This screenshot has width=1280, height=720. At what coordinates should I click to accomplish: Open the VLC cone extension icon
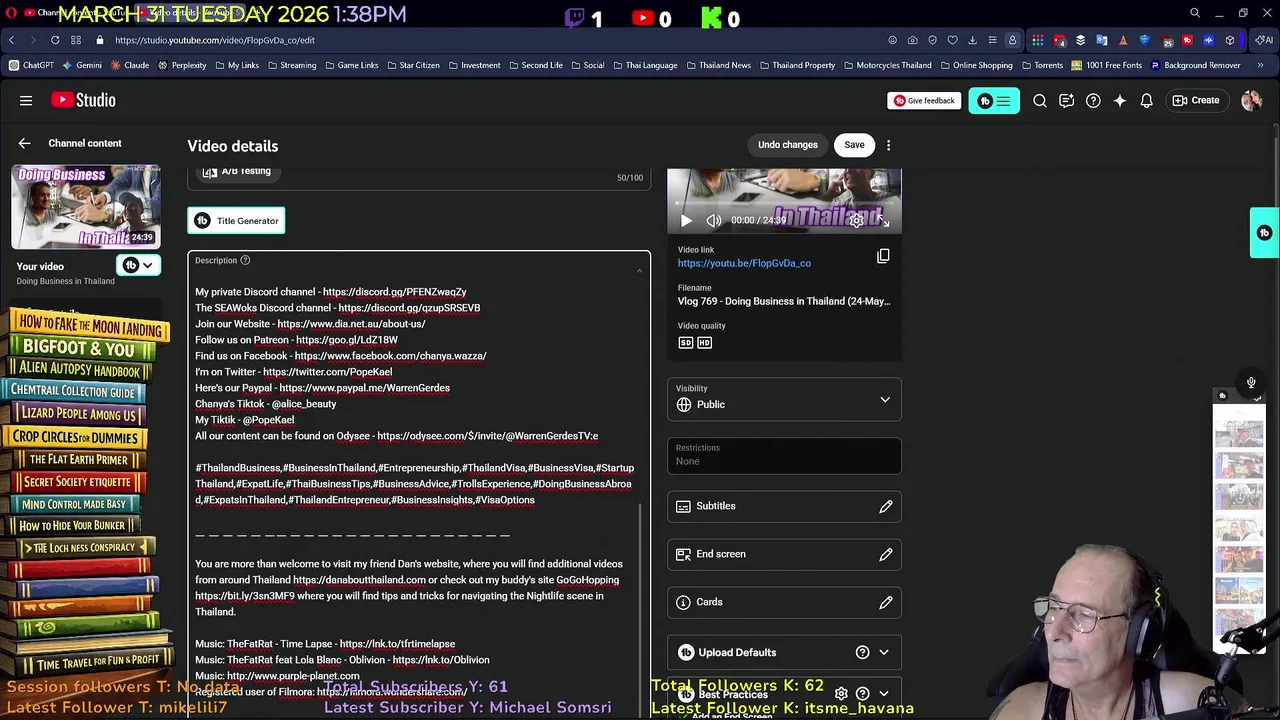point(1124,40)
